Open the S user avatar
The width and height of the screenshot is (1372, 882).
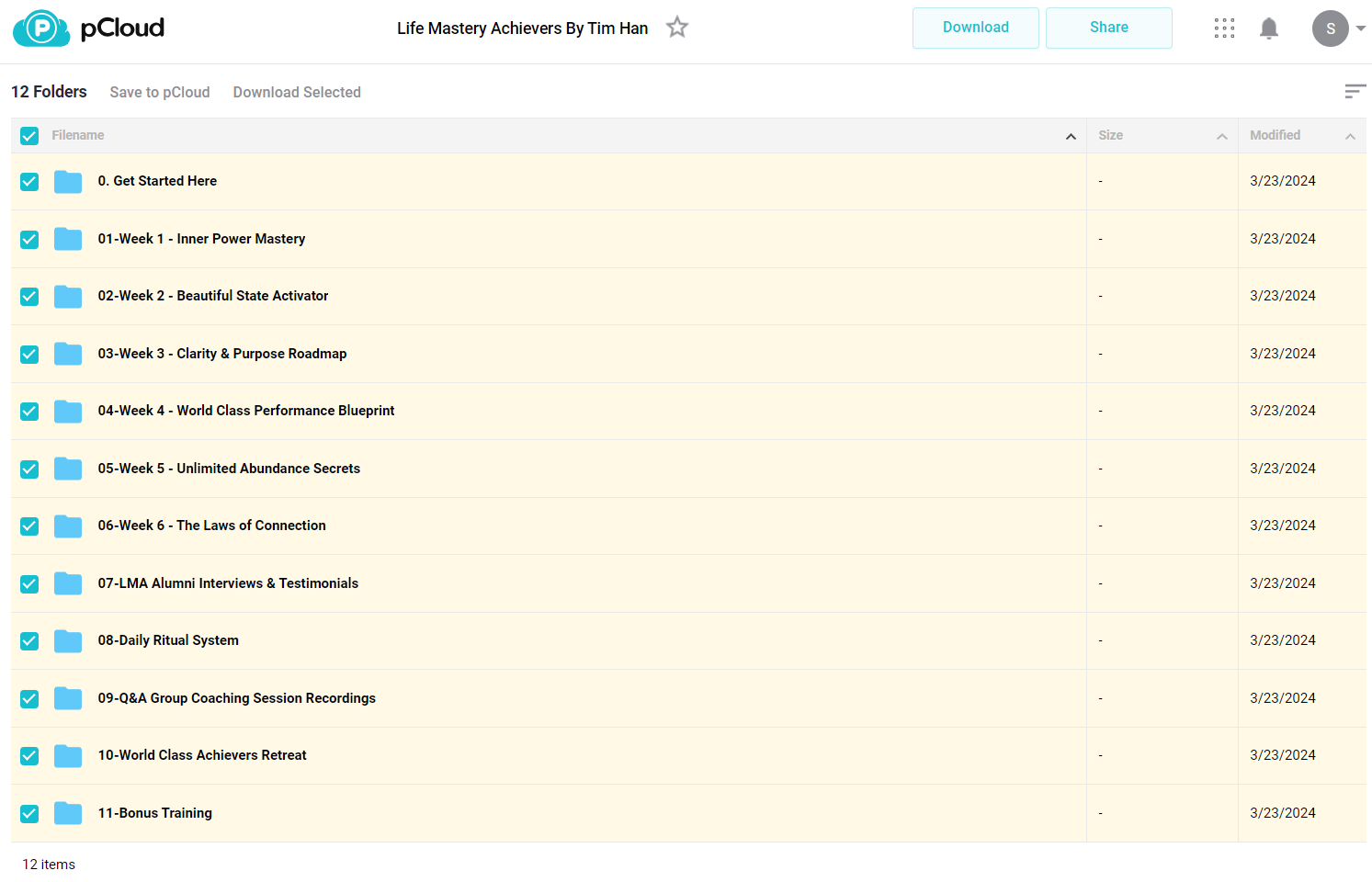(1331, 28)
